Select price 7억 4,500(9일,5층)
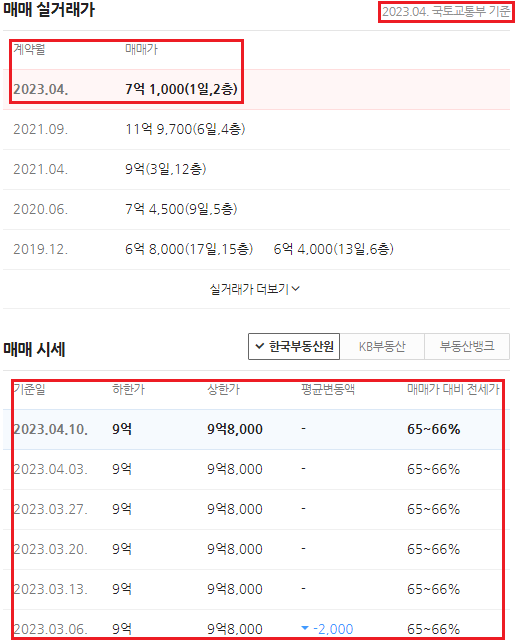Image resolution: width=515 pixels, height=640 pixels. (181, 209)
